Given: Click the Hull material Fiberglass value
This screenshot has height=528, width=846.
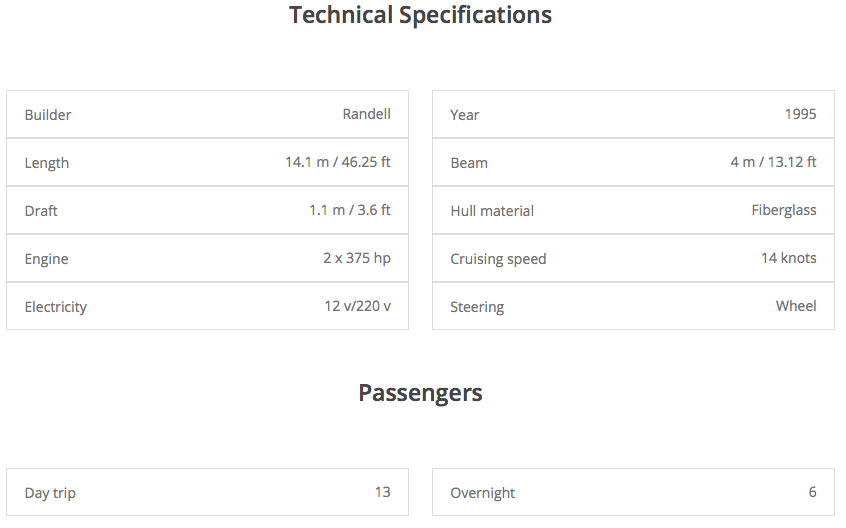Looking at the screenshot, I should click(x=784, y=210).
